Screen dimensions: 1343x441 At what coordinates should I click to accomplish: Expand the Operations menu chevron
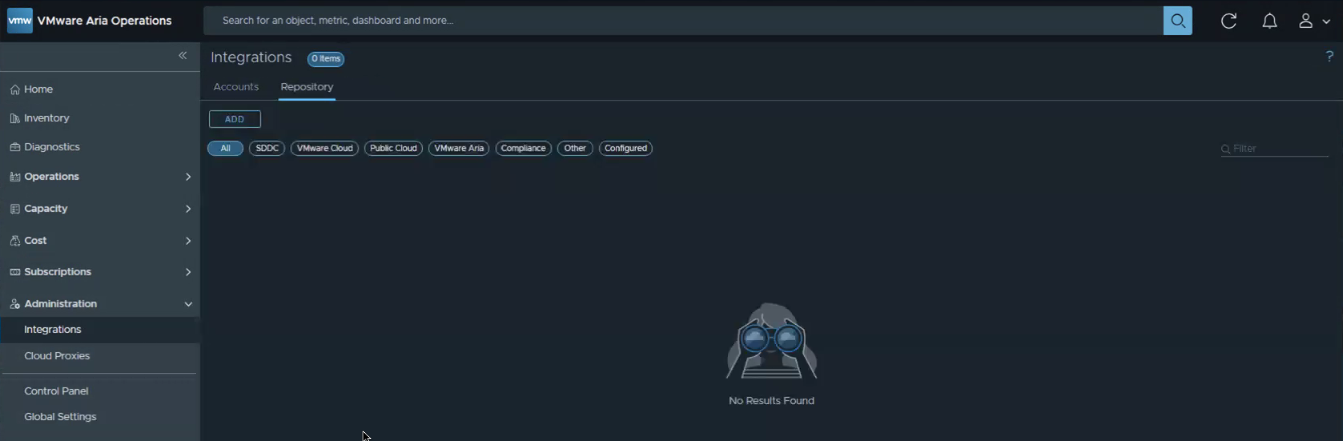point(188,177)
